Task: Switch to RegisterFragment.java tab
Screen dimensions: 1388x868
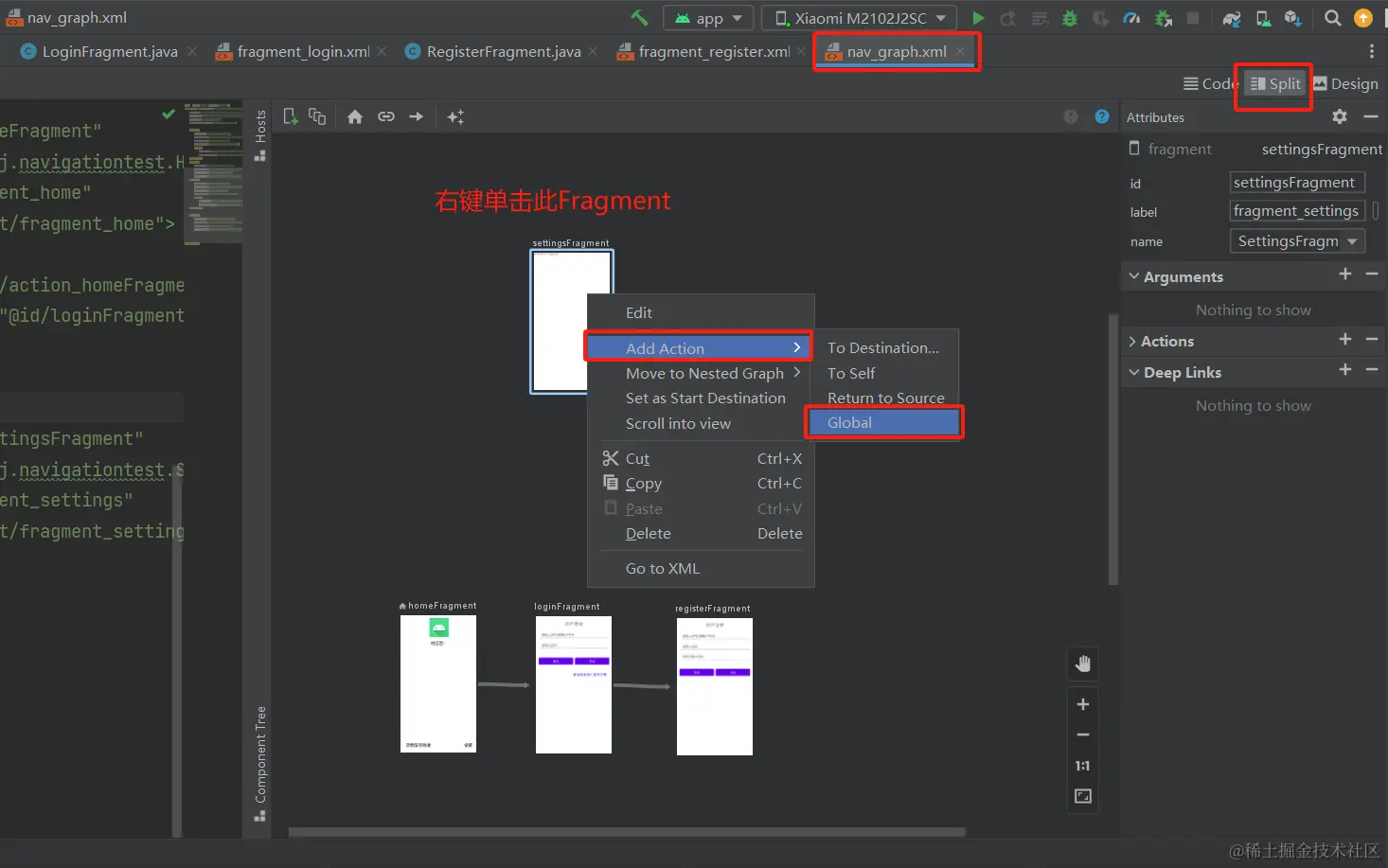Action: point(504,51)
